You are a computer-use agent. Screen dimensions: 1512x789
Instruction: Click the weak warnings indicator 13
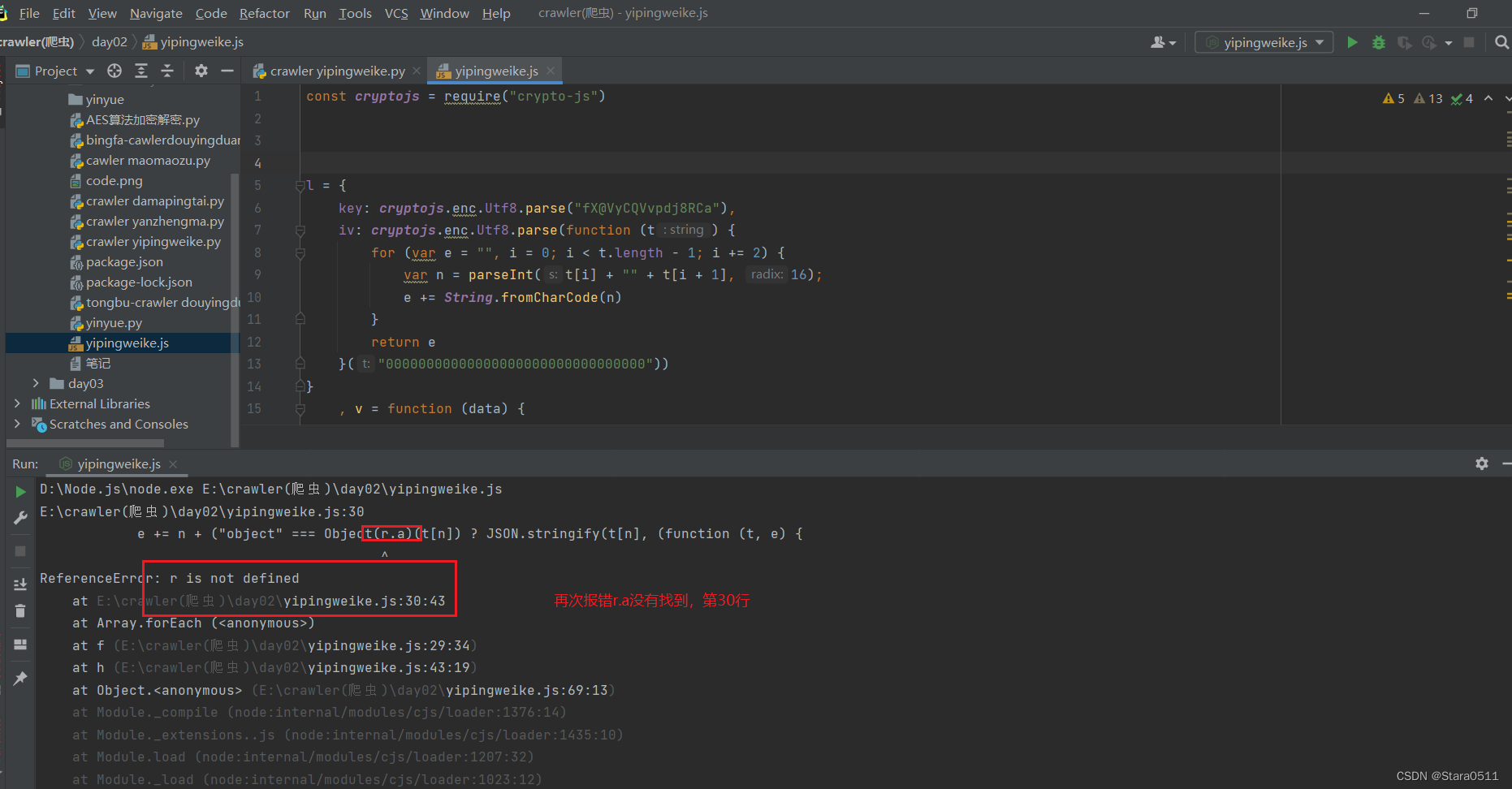(1428, 98)
